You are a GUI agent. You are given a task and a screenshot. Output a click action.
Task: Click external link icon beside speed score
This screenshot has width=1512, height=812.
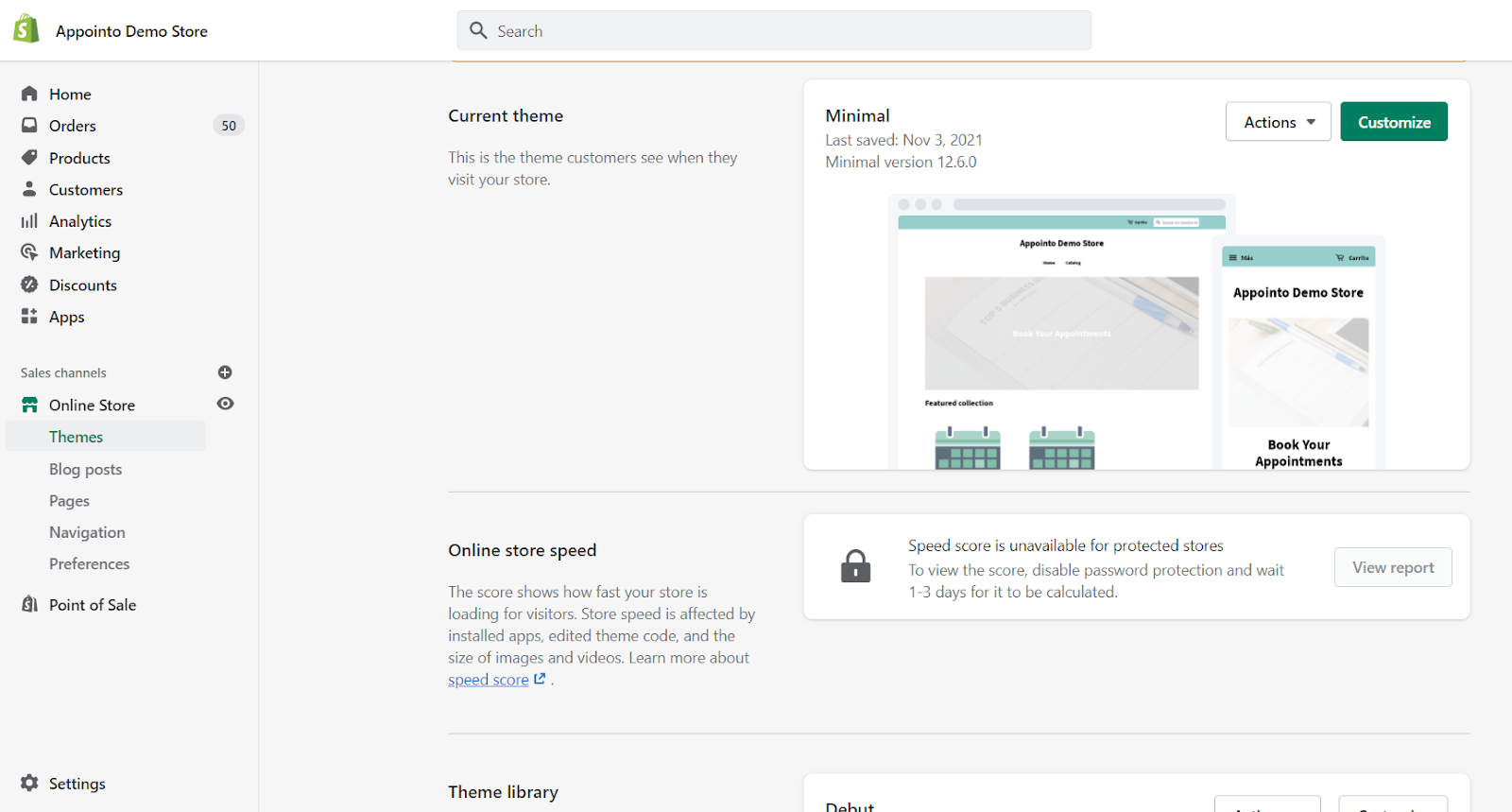pos(540,679)
